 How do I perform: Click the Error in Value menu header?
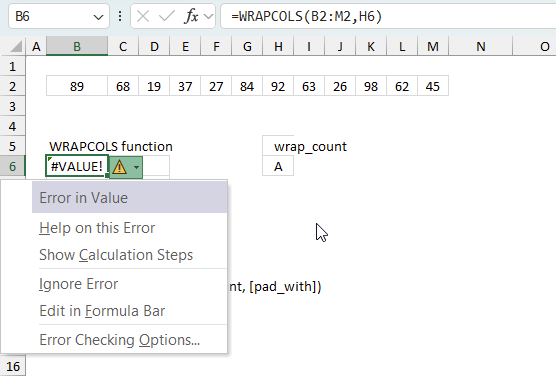click(129, 198)
